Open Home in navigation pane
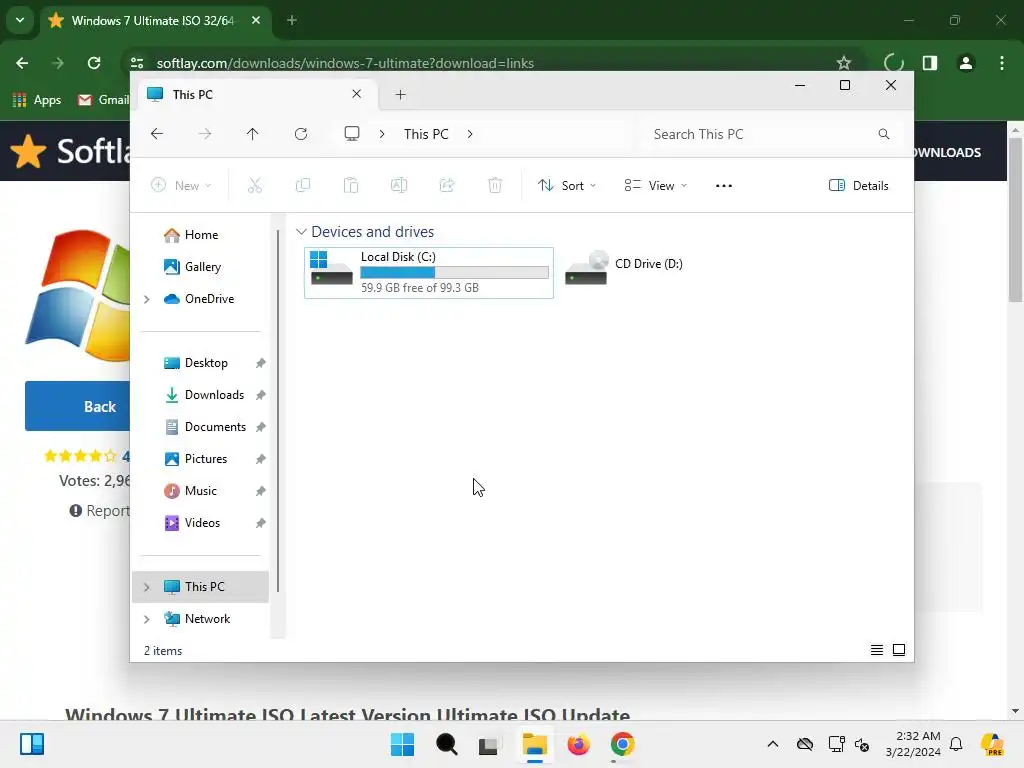The height and width of the screenshot is (768, 1024). pyautogui.click(x=191, y=235)
